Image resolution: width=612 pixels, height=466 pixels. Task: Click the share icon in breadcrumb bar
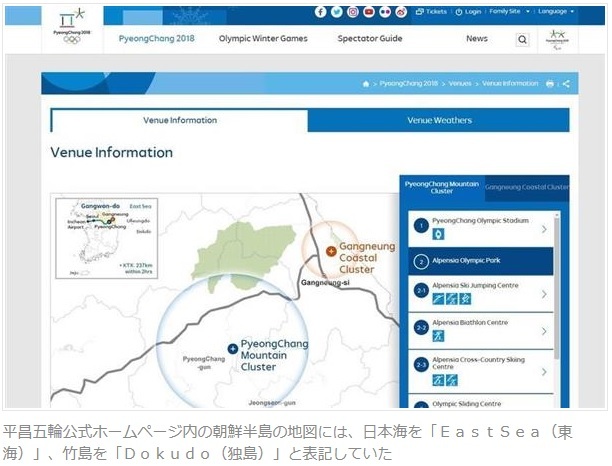coord(565,84)
